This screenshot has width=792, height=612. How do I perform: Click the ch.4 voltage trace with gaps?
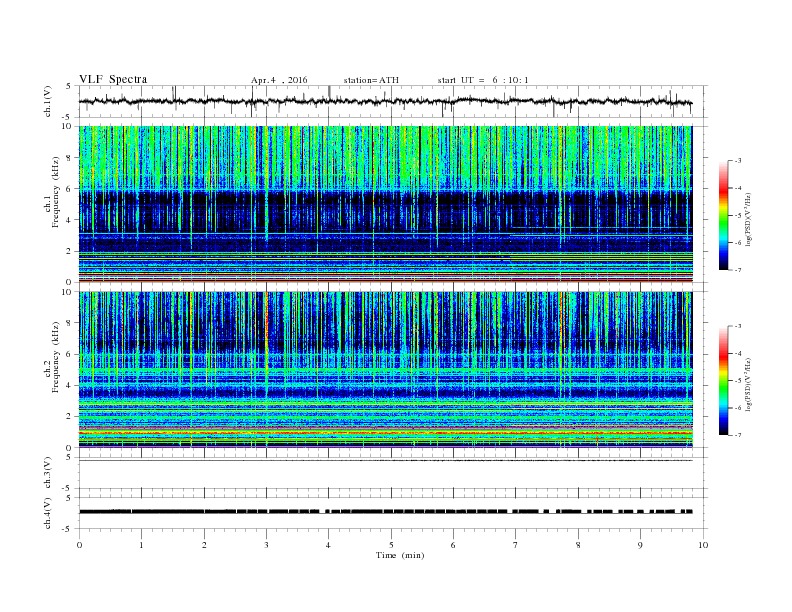(385, 512)
